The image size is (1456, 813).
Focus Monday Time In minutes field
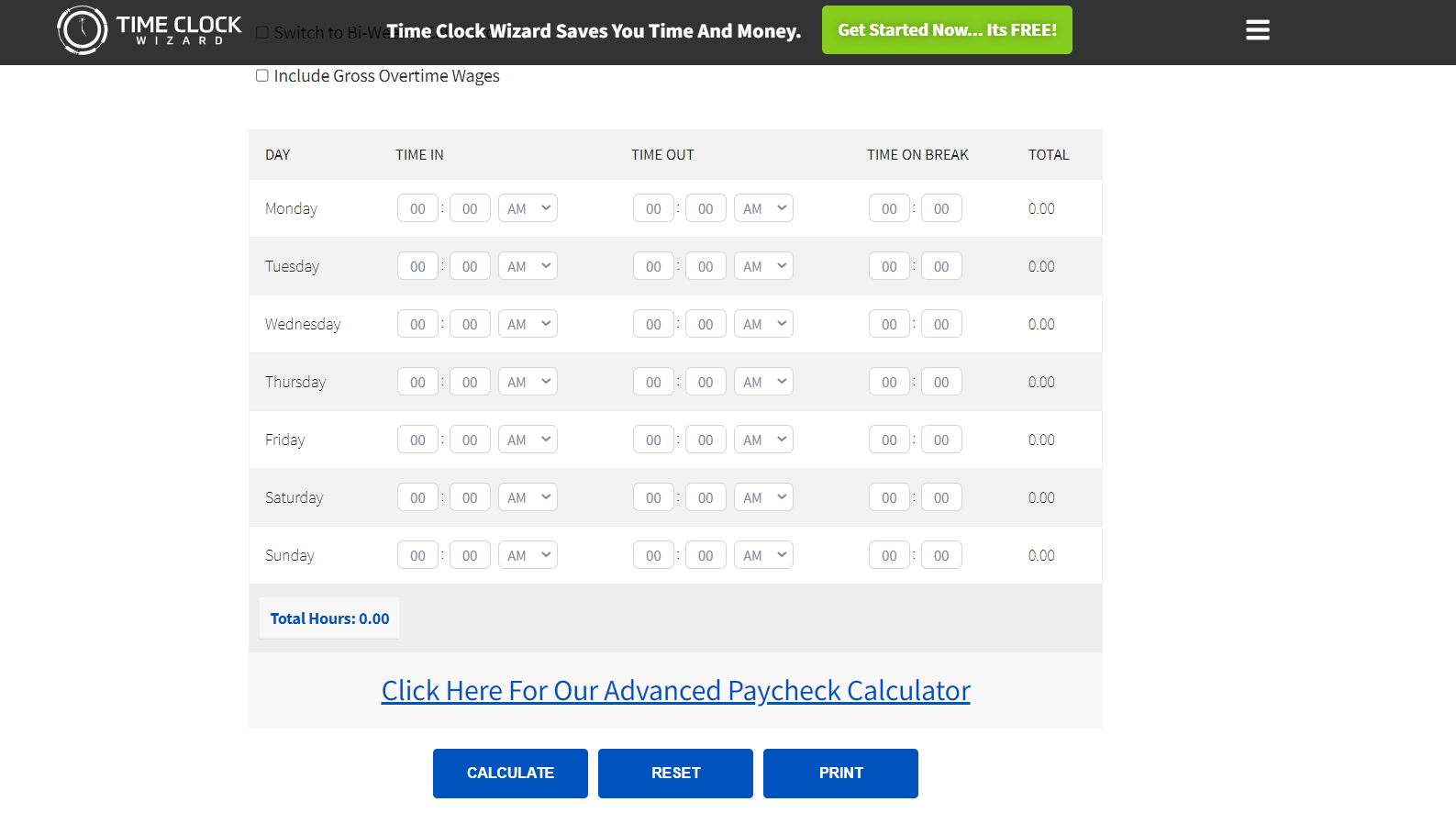pyautogui.click(x=470, y=208)
